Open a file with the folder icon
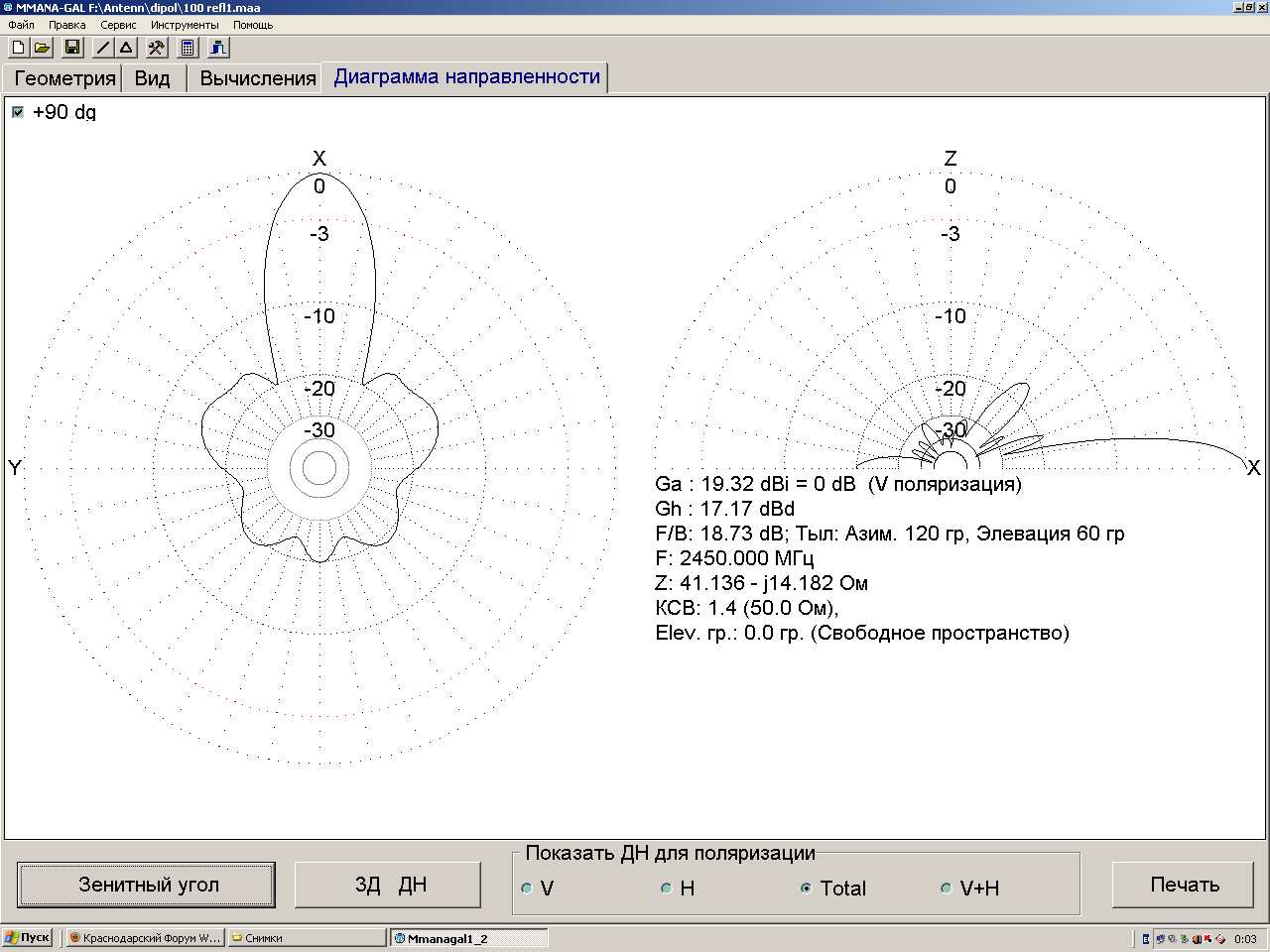Viewport: 1270px width, 952px height. point(42,48)
